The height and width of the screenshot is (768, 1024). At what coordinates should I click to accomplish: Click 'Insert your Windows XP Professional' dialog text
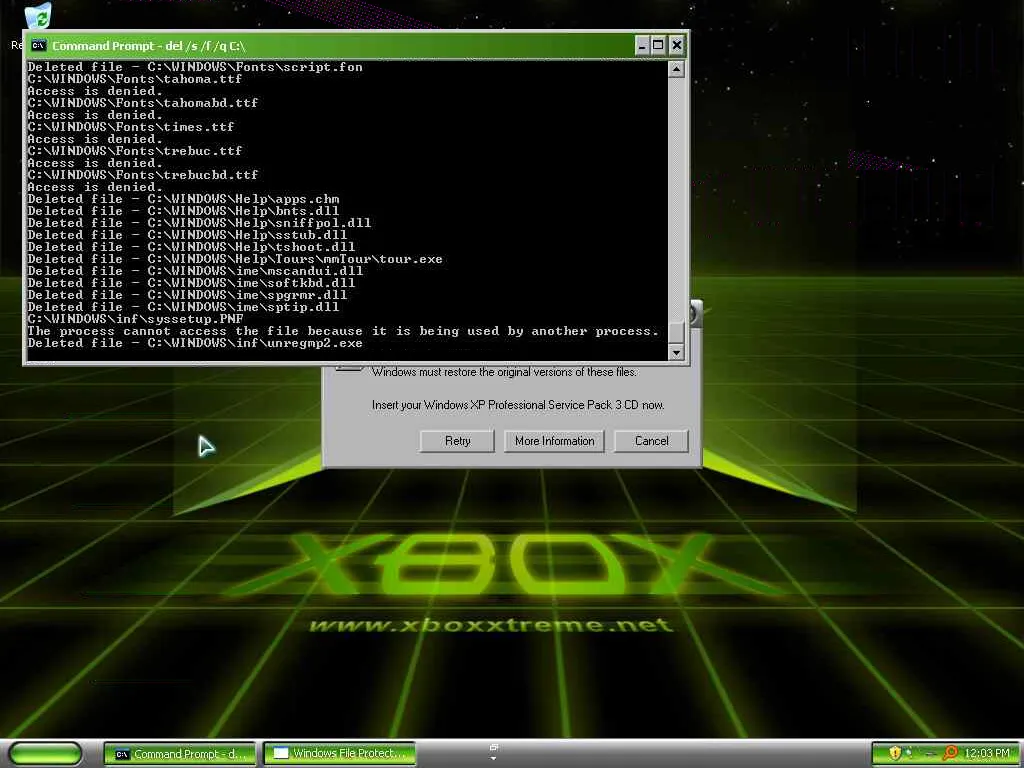coord(518,405)
